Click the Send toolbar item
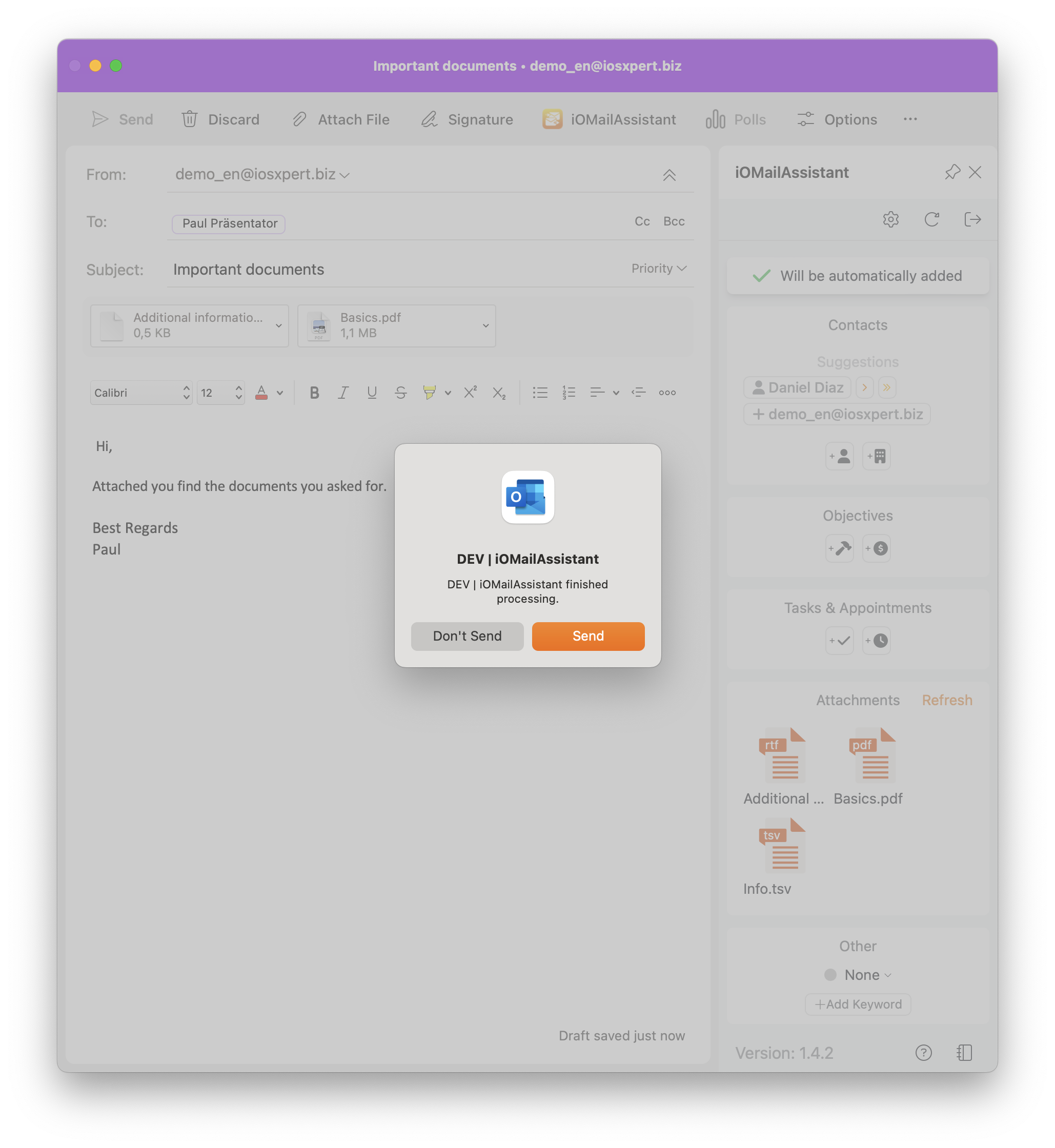 [122, 119]
